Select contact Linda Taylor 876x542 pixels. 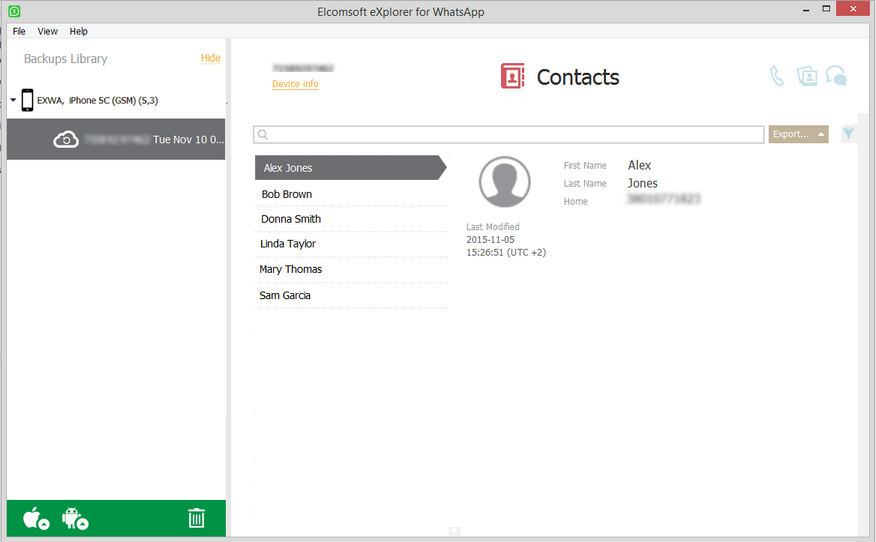point(350,244)
